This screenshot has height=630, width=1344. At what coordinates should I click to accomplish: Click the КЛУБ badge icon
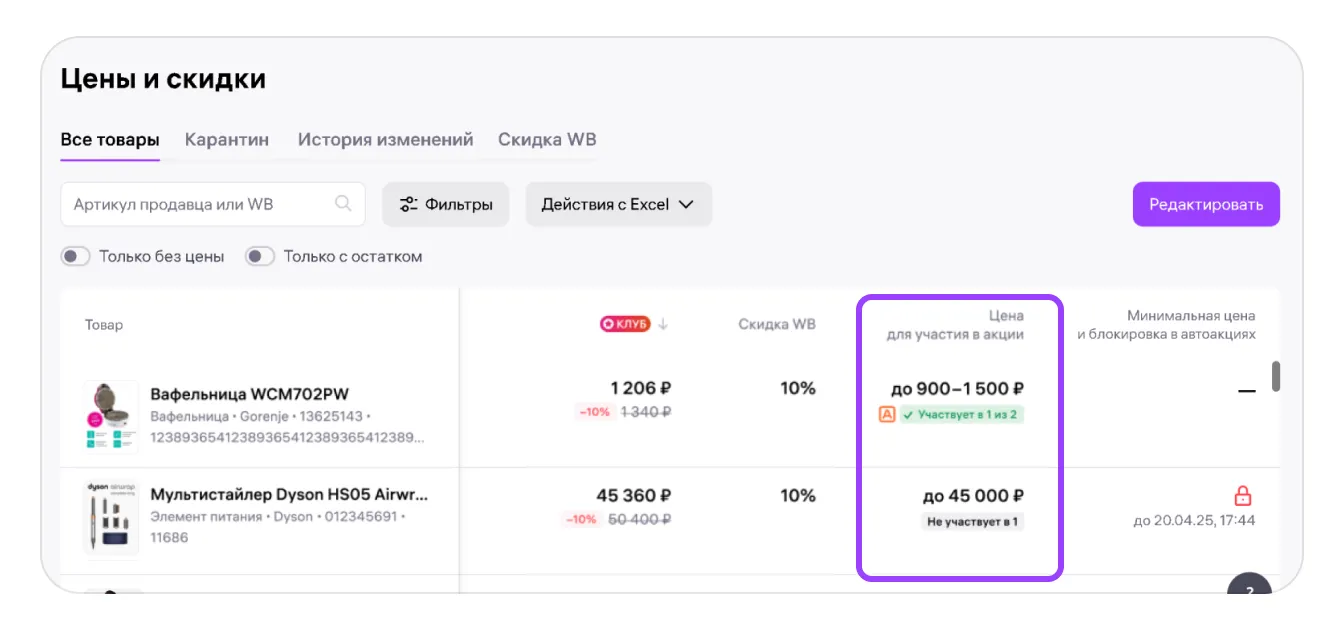625,324
